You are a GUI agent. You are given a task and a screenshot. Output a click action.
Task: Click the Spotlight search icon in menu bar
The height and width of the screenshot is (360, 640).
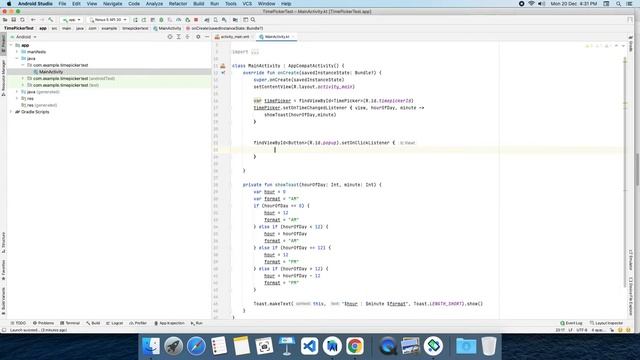pos(618,4)
